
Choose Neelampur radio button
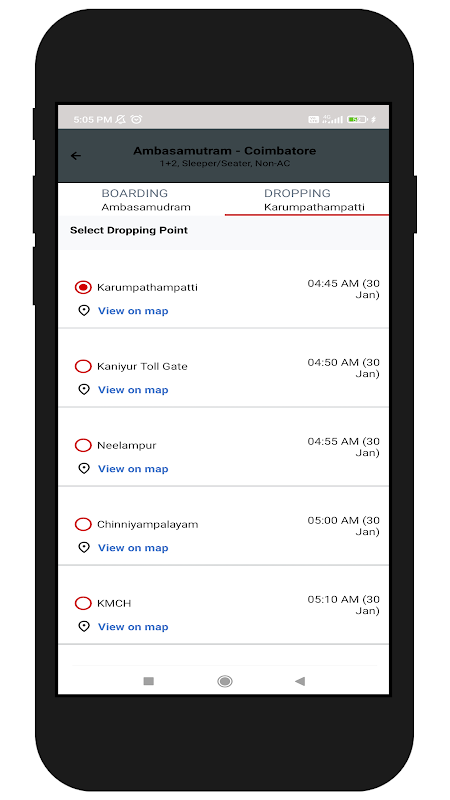pyautogui.click(x=83, y=445)
